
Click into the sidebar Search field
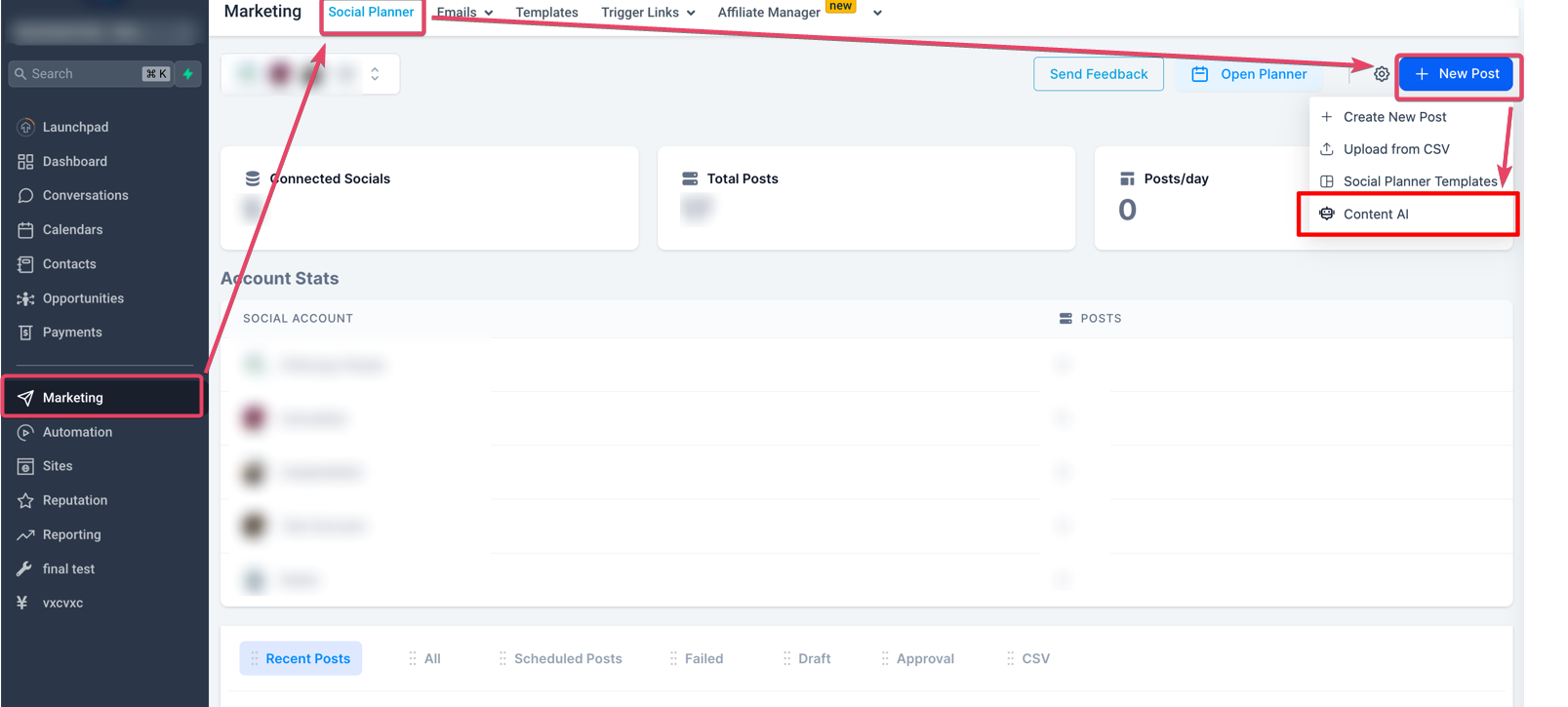90,74
